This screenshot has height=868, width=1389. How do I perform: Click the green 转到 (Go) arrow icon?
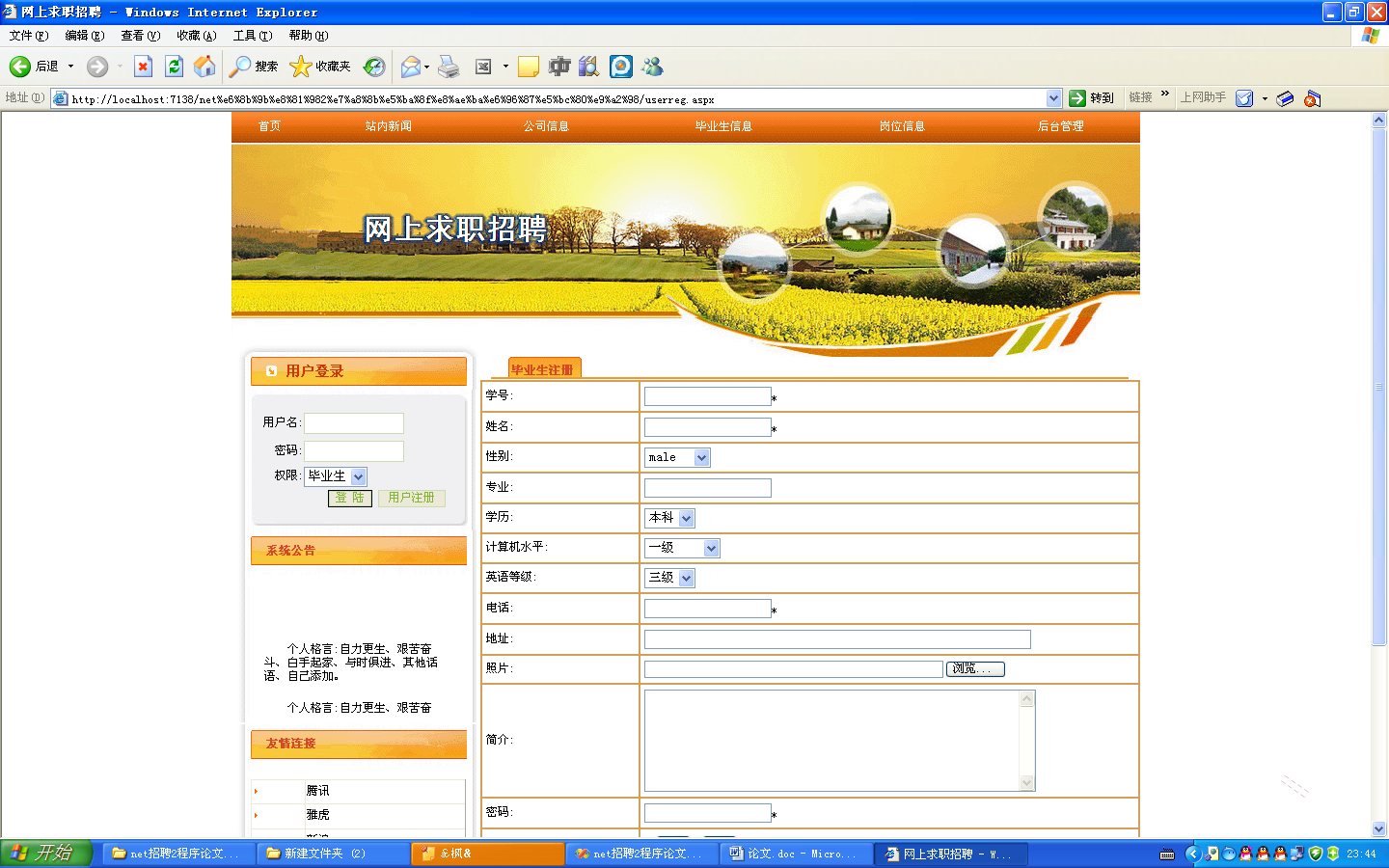tap(1077, 97)
